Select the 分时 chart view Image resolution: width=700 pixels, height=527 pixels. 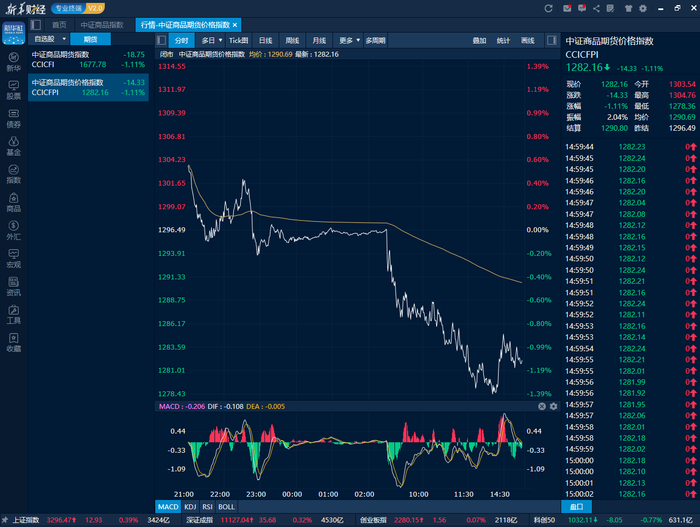(x=182, y=40)
